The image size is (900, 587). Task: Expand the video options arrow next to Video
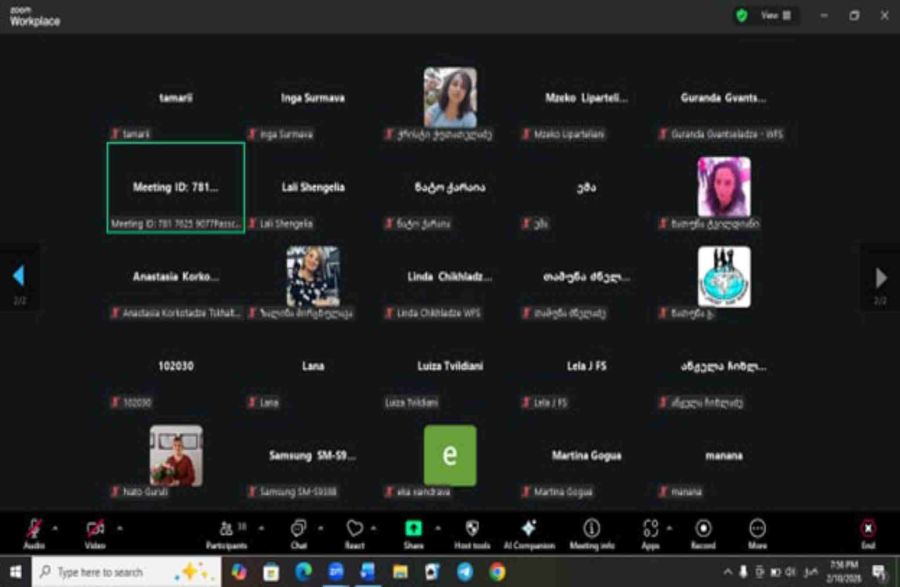(120, 526)
